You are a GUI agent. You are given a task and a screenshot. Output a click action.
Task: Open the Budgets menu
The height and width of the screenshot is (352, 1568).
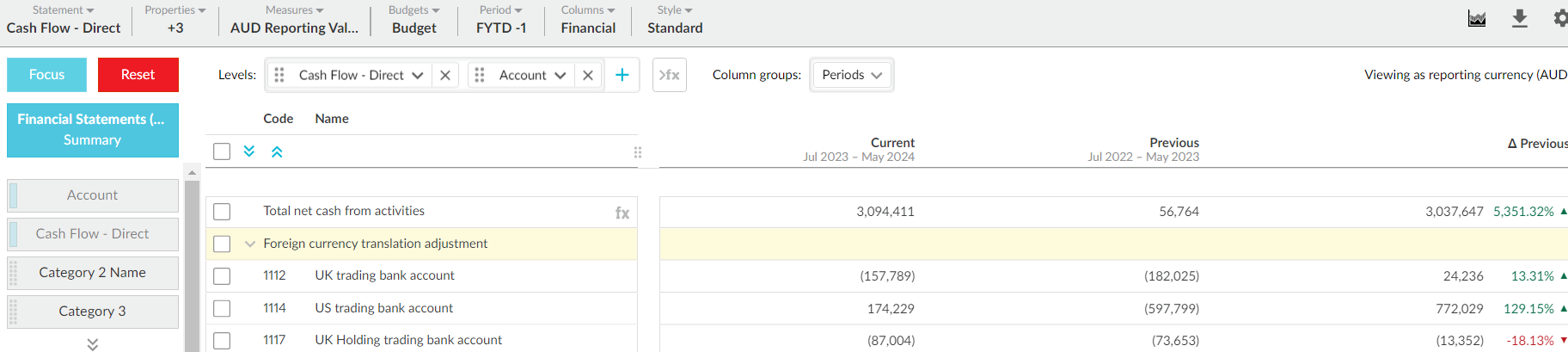pyautogui.click(x=413, y=19)
